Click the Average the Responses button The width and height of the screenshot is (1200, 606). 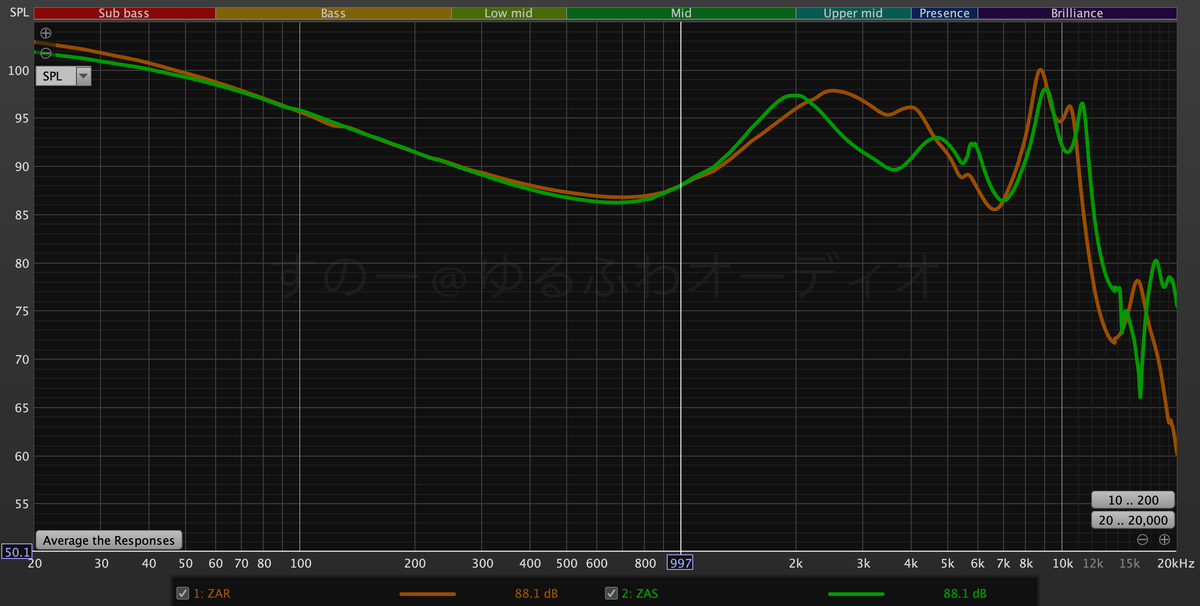tap(109, 540)
